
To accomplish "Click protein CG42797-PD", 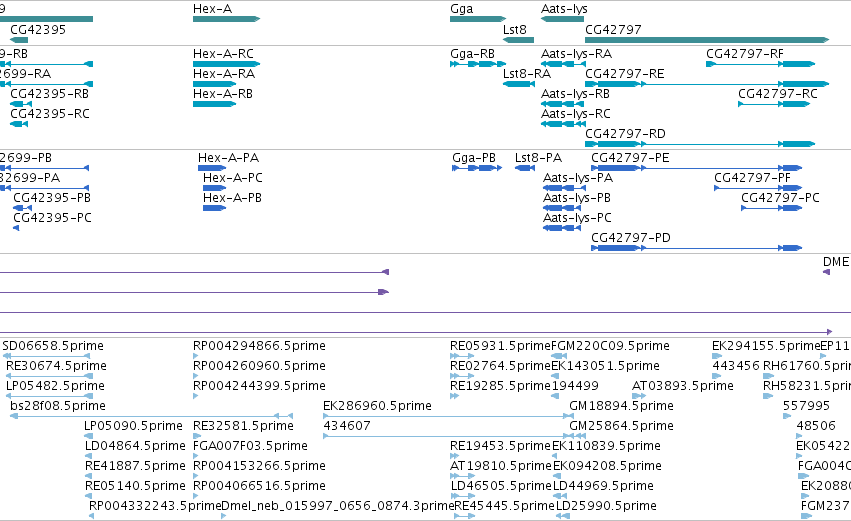I will click(x=696, y=248).
